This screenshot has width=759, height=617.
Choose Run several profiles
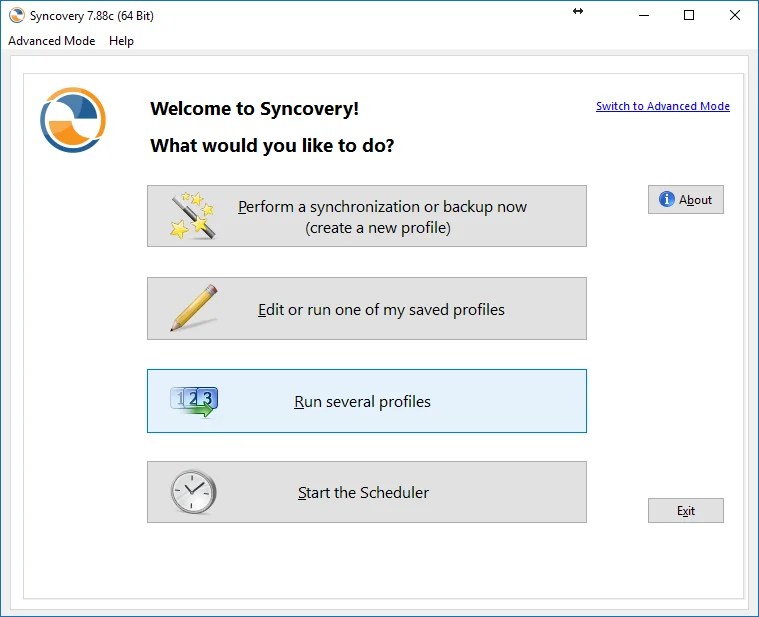click(x=367, y=401)
